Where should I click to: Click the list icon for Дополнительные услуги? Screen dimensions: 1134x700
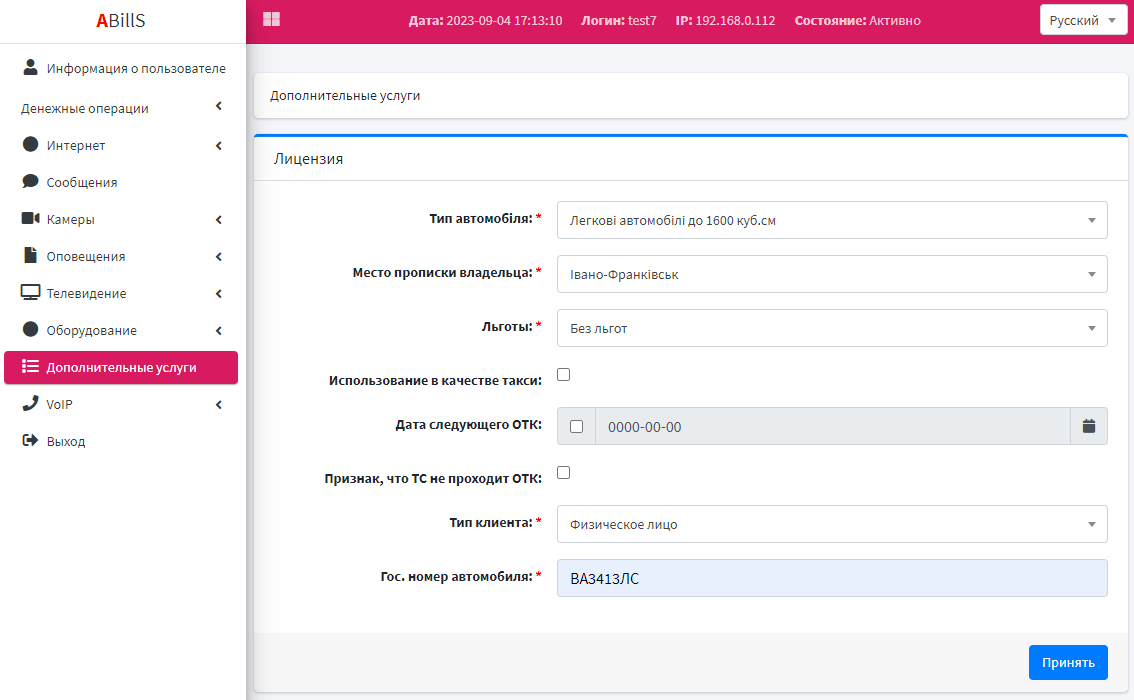click(x=30, y=366)
